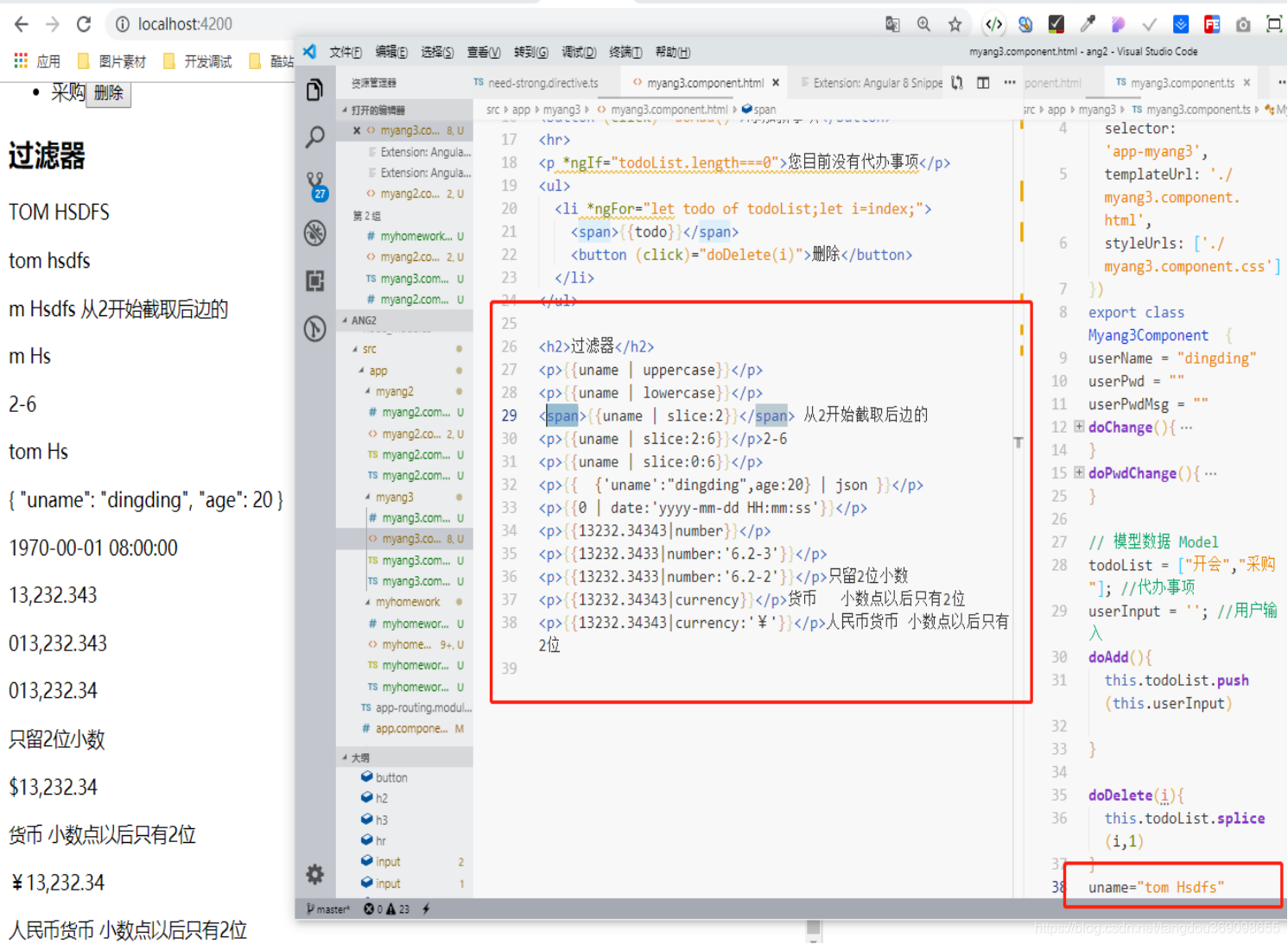This screenshot has width=1288, height=944.
Task: Open the Extensions view icon
Action: click(x=315, y=281)
